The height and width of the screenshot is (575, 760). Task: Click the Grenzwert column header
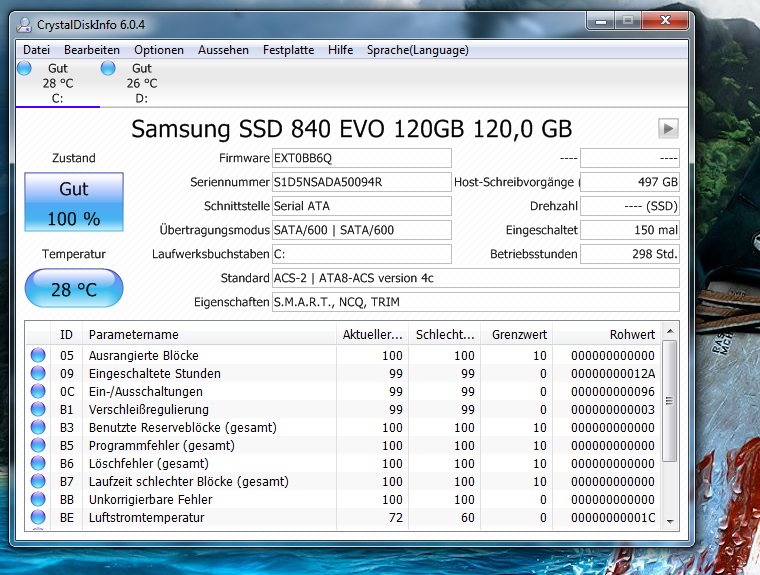(x=517, y=335)
